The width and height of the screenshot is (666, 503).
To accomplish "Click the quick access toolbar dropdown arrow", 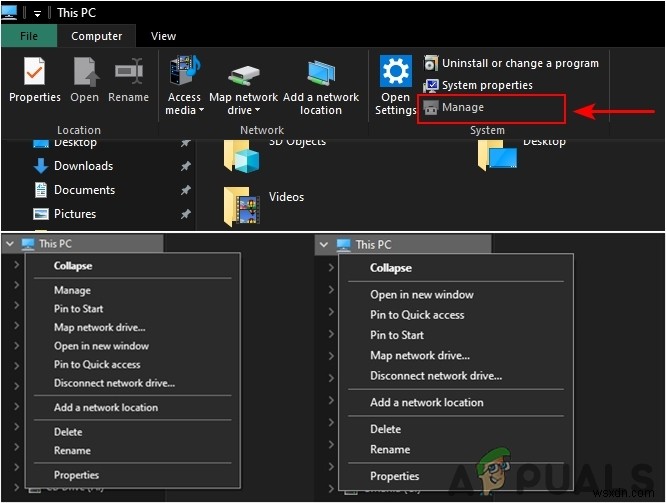I will click(x=37, y=14).
